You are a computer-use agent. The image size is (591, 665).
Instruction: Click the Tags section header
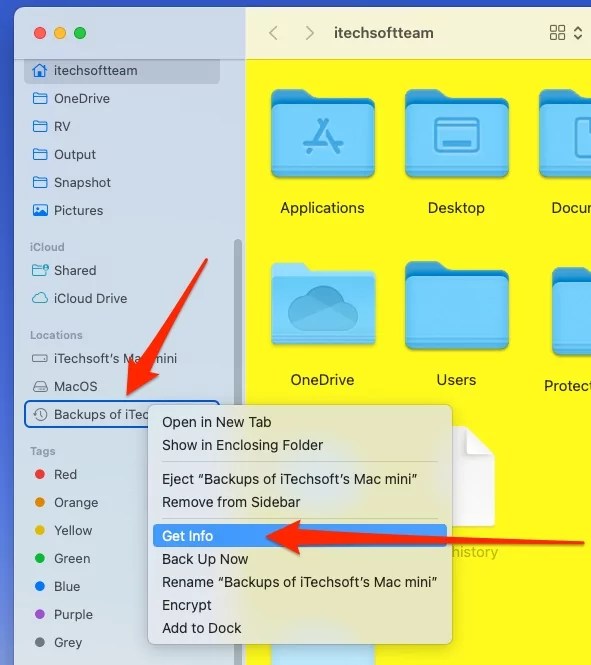pos(42,451)
